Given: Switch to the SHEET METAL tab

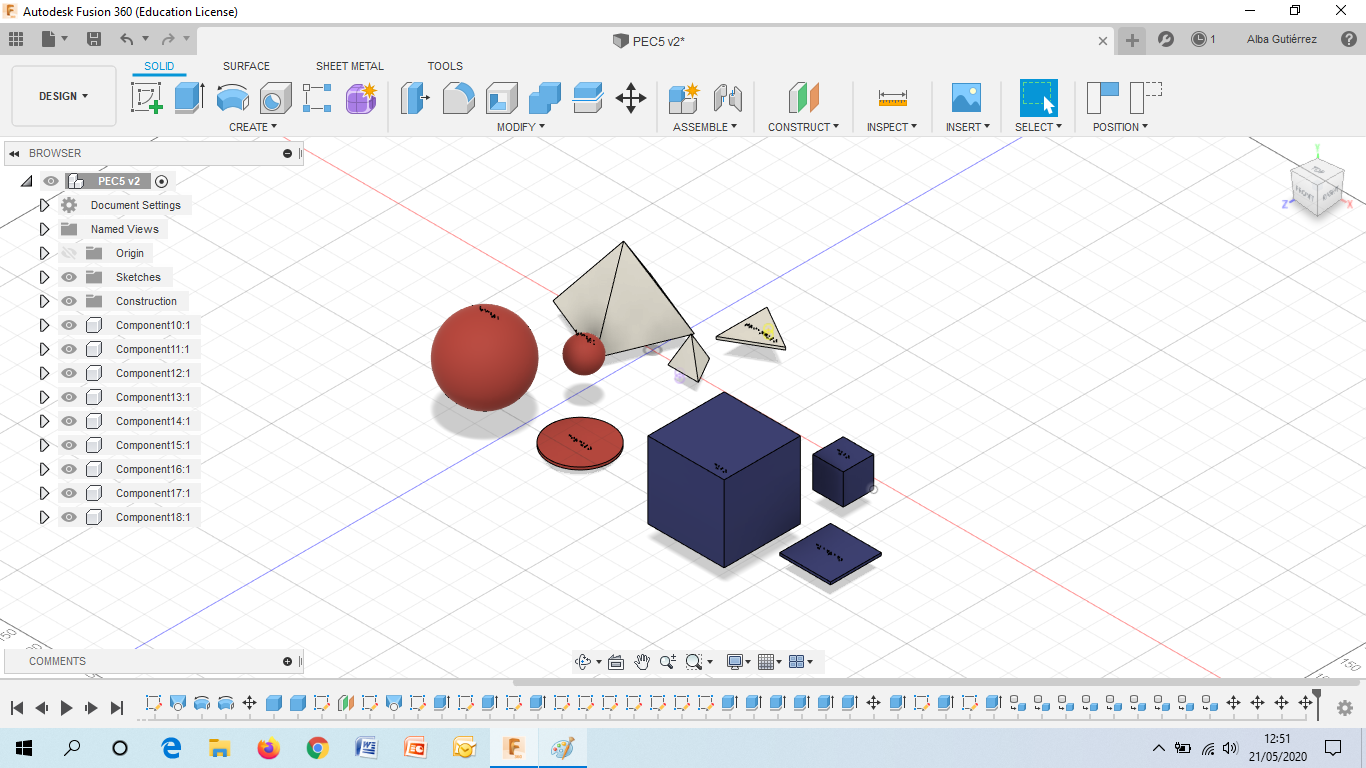Looking at the screenshot, I should pos(350,66).
